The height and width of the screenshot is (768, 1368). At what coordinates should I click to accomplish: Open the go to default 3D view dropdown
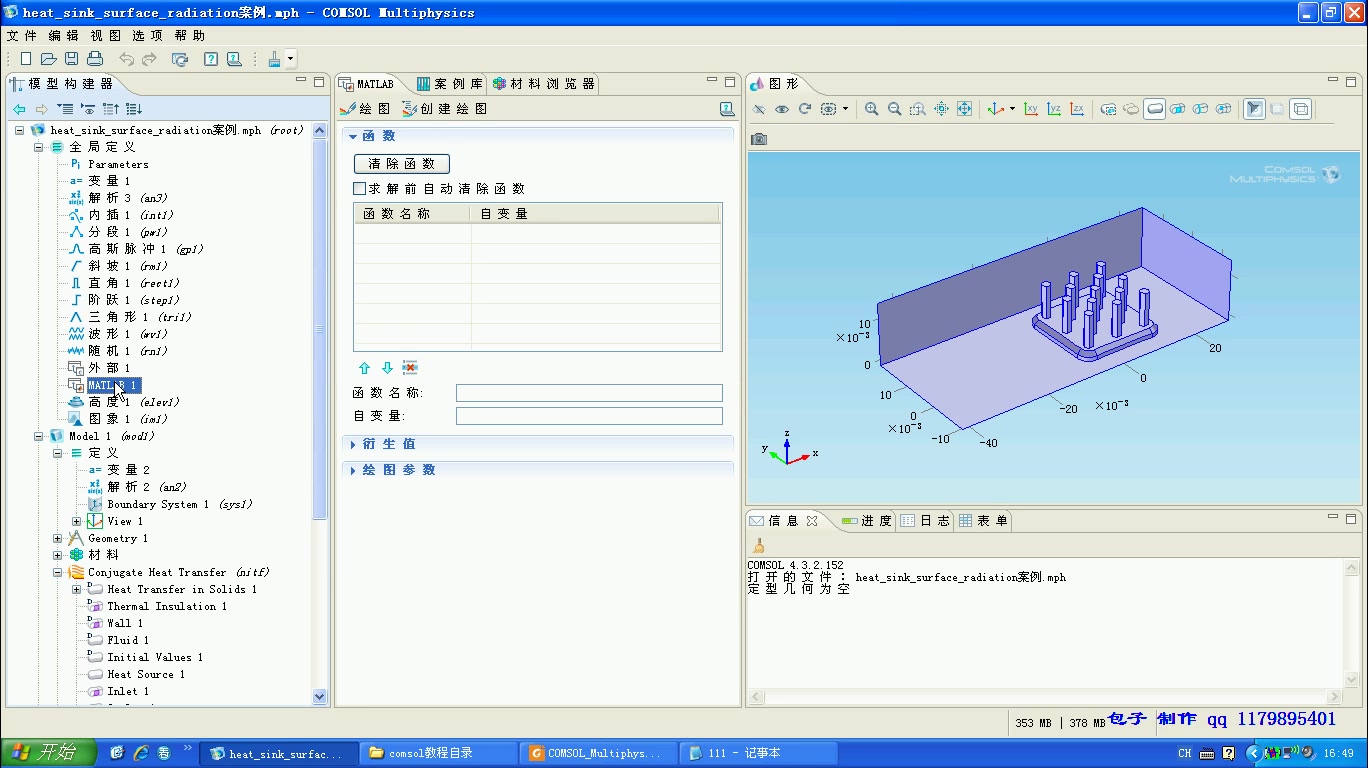coord(1012,109)
